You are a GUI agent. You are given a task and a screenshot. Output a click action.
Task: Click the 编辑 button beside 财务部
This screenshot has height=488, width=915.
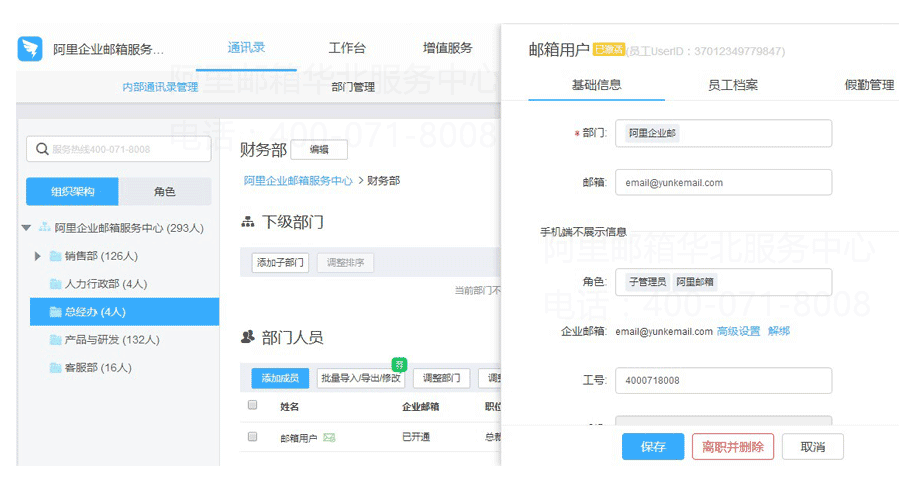(319, 150)
